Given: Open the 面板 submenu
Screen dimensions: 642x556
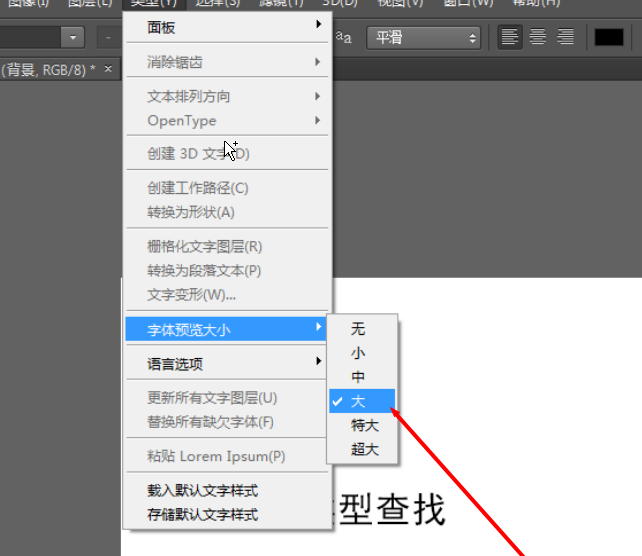Looking at the screenshot, I should [x=227, y=28].
